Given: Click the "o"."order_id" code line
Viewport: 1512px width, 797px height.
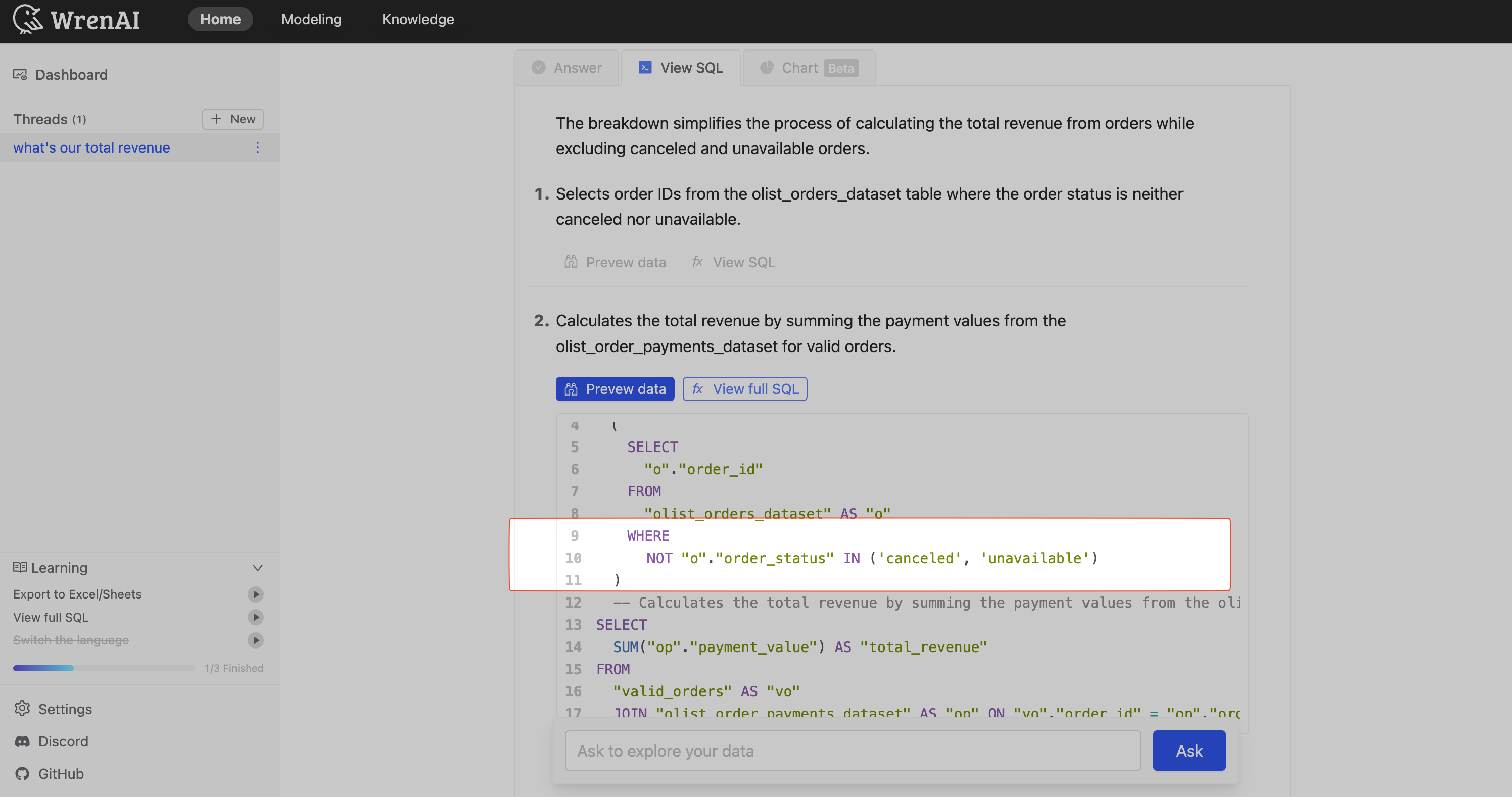Looking at the screenshot, I should pos(703,469).
